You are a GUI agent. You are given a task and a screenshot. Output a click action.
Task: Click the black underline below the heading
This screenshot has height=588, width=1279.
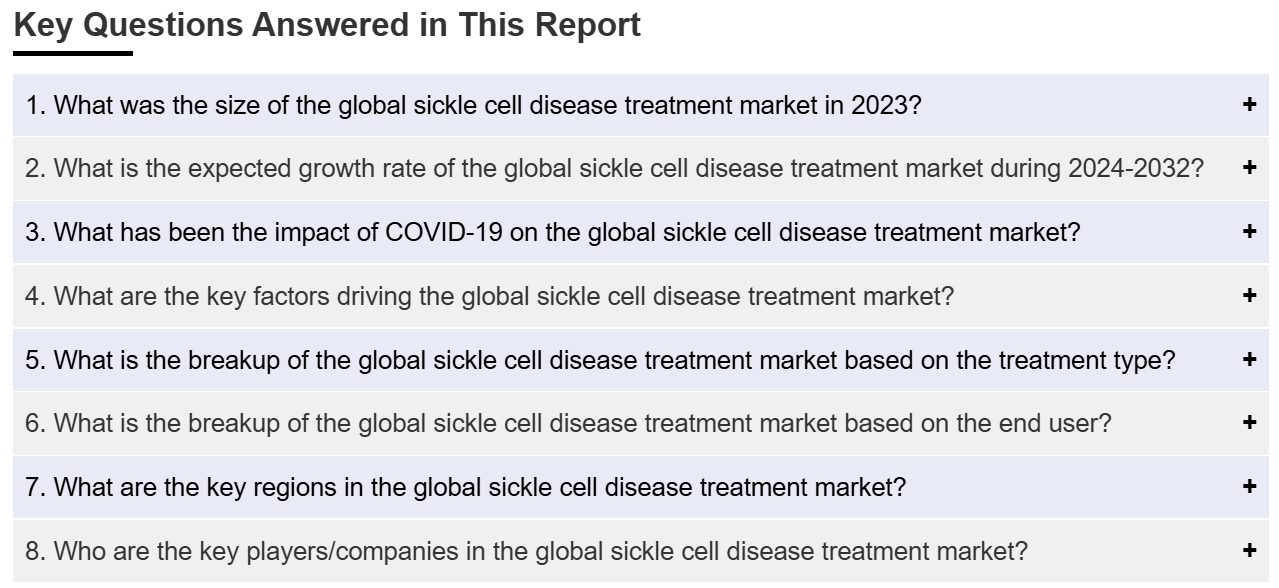coord(73,53)
